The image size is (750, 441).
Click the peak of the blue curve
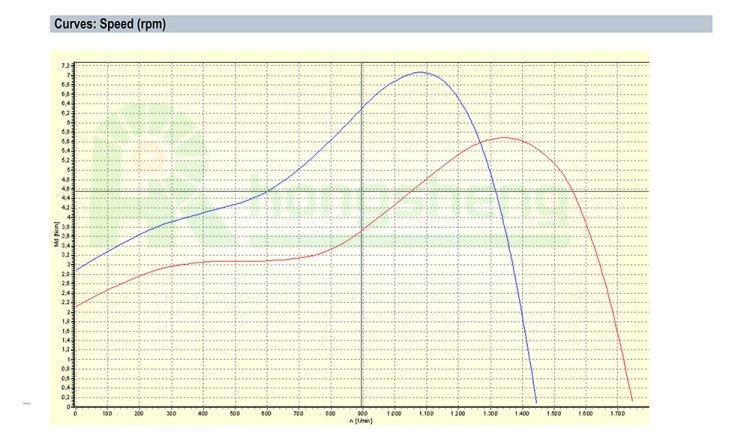tap(421, 72)
